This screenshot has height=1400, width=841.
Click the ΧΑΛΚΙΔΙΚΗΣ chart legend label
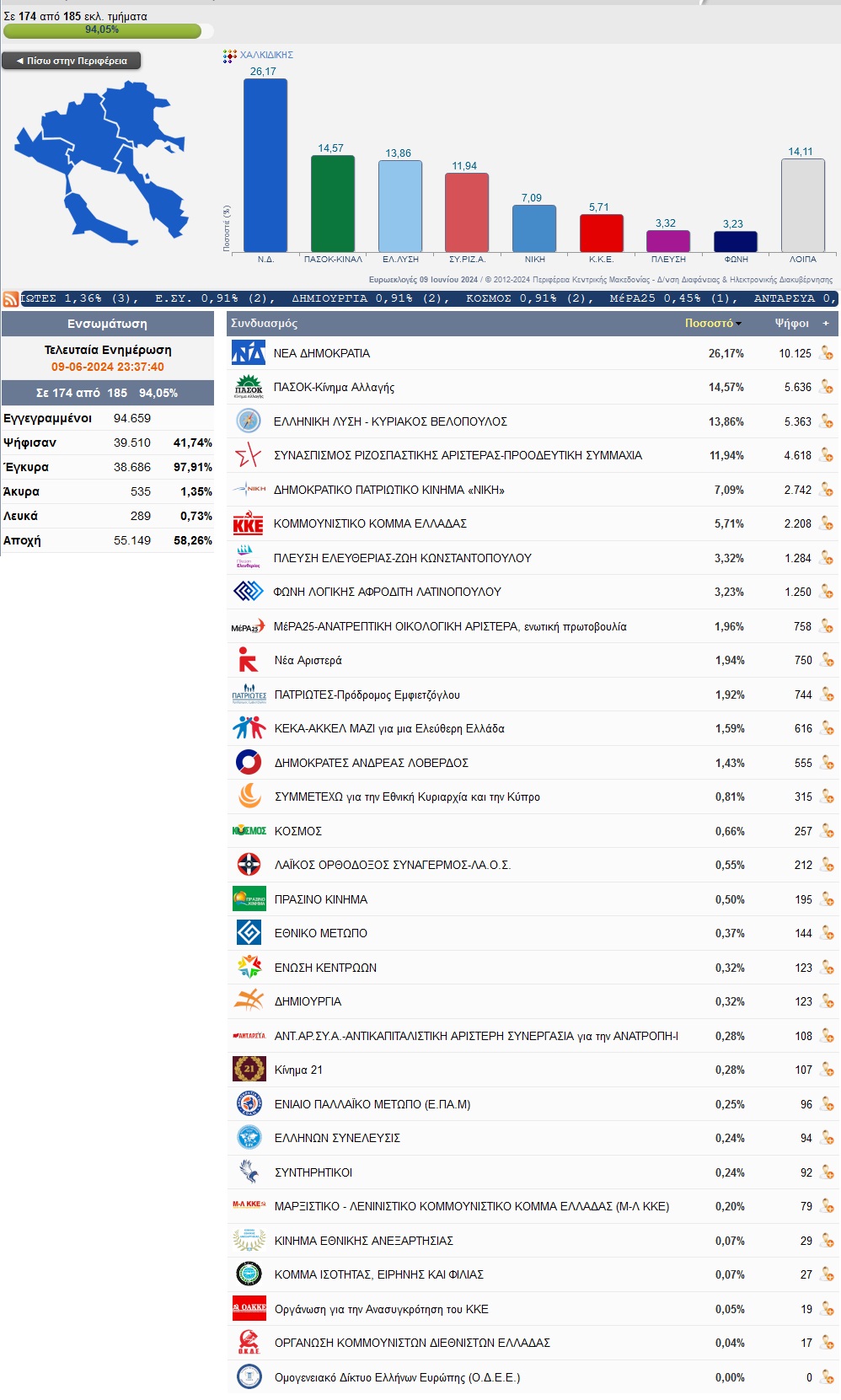coord(266,55)
